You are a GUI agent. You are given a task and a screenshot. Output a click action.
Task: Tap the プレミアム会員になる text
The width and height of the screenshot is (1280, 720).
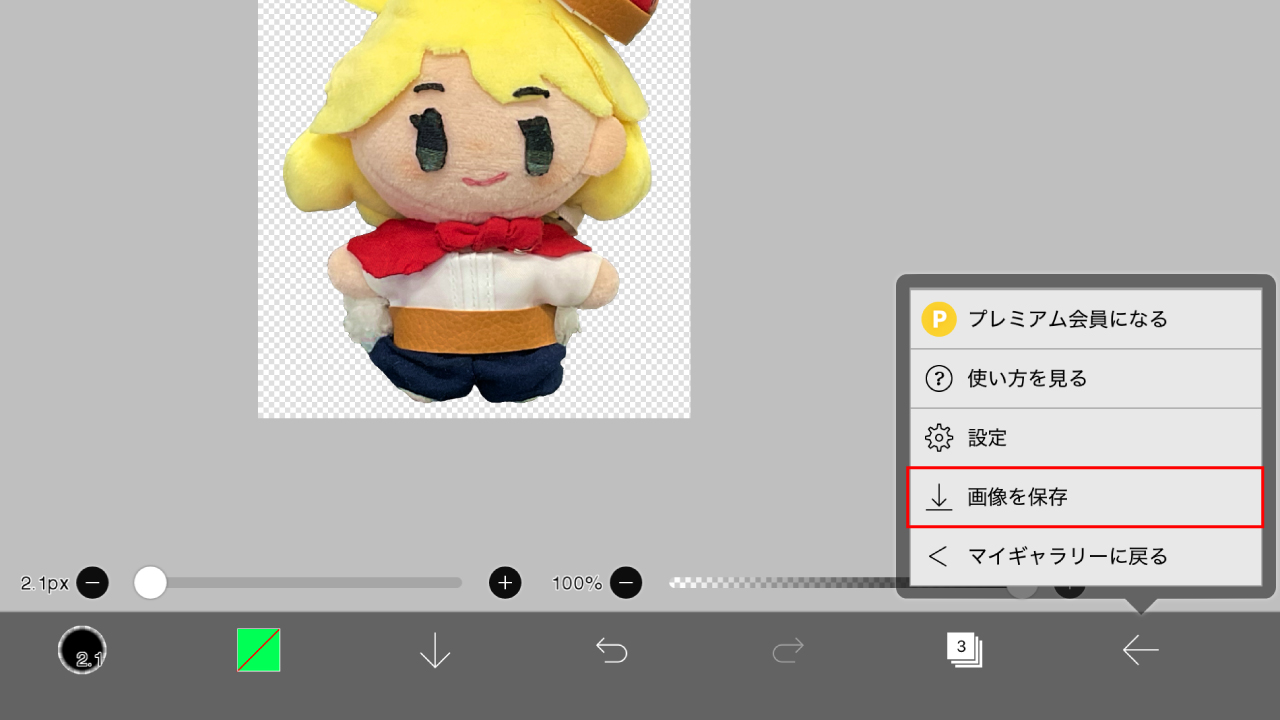pos(1067,320)
